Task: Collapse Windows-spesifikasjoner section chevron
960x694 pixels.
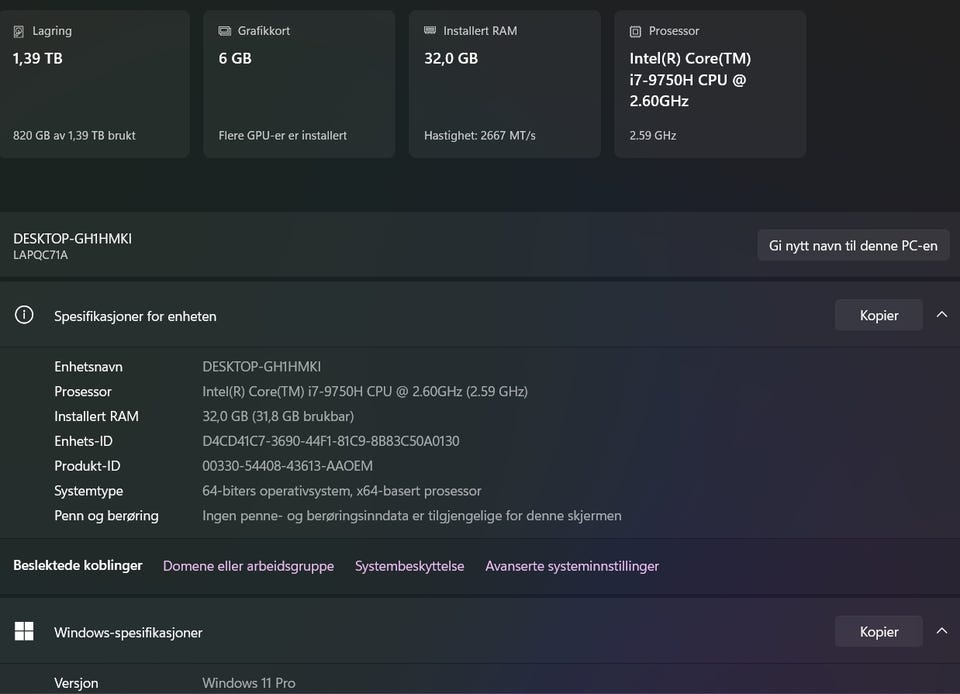Action: [x=942, y=631]
